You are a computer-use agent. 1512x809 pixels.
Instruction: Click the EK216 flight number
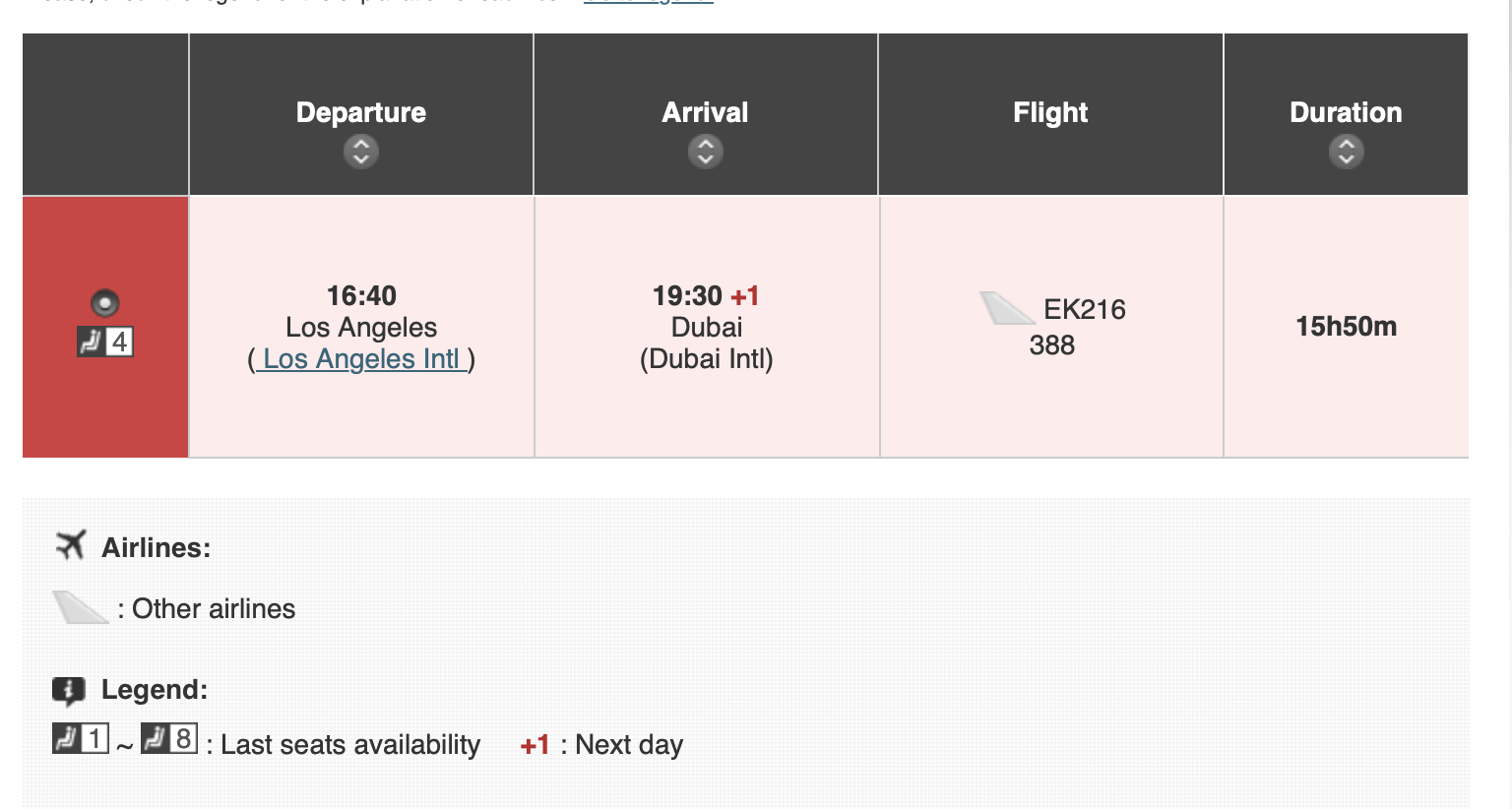click(1084, 309)
